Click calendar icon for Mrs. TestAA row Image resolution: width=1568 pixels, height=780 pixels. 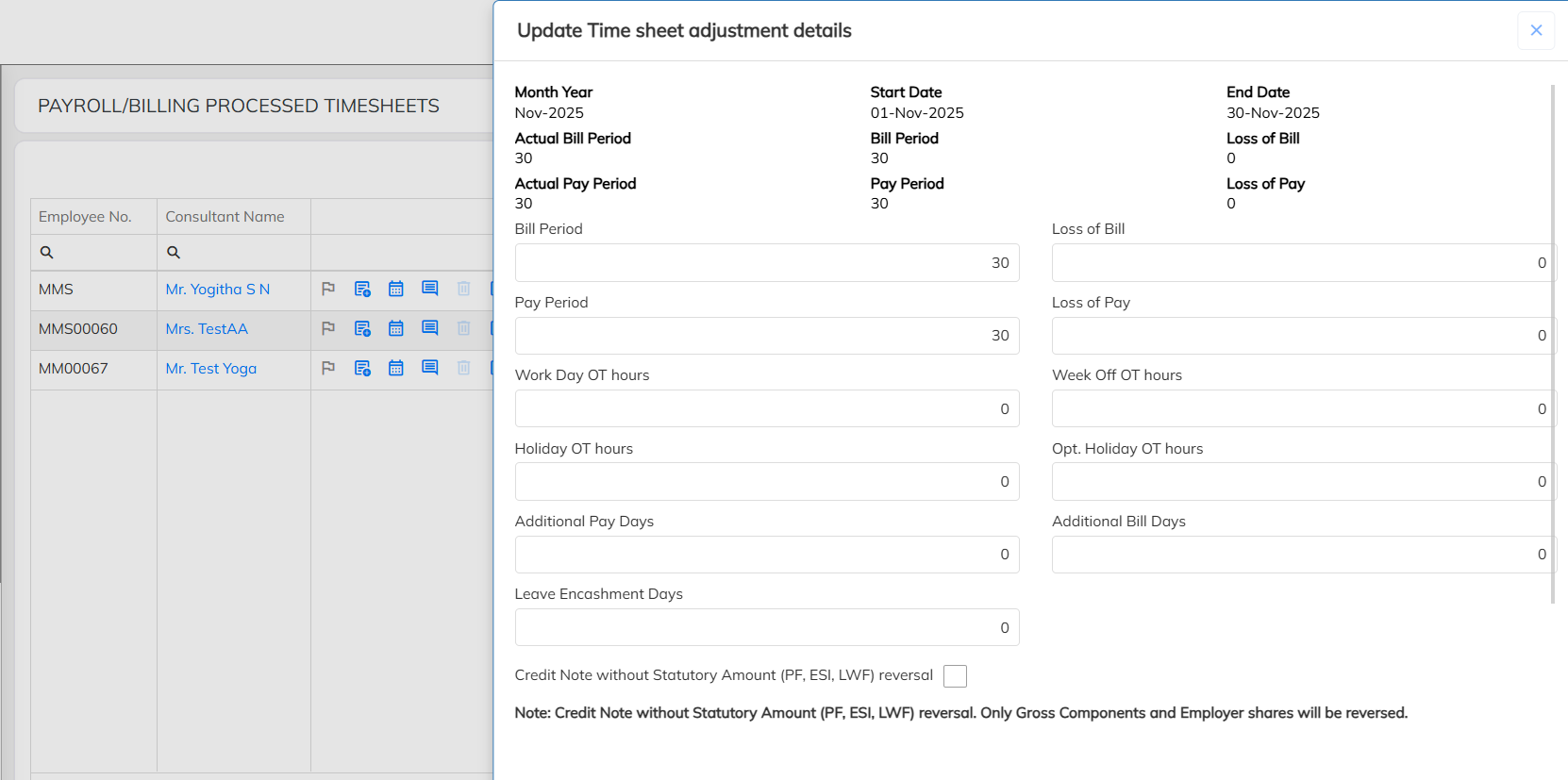coord(396,328)
